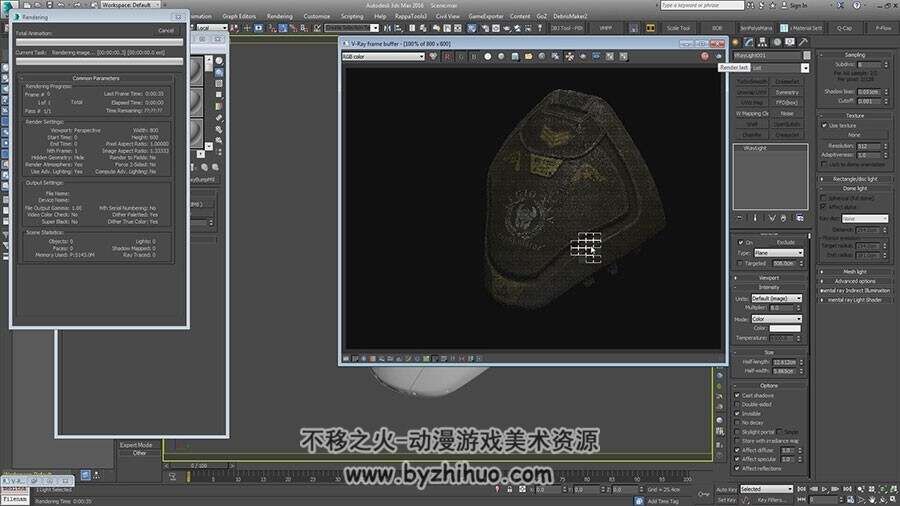Viewport: 900px width, 506px height.
Task: Switch frame buffer to alpha channel (white circle)
Action: (487, 56)
